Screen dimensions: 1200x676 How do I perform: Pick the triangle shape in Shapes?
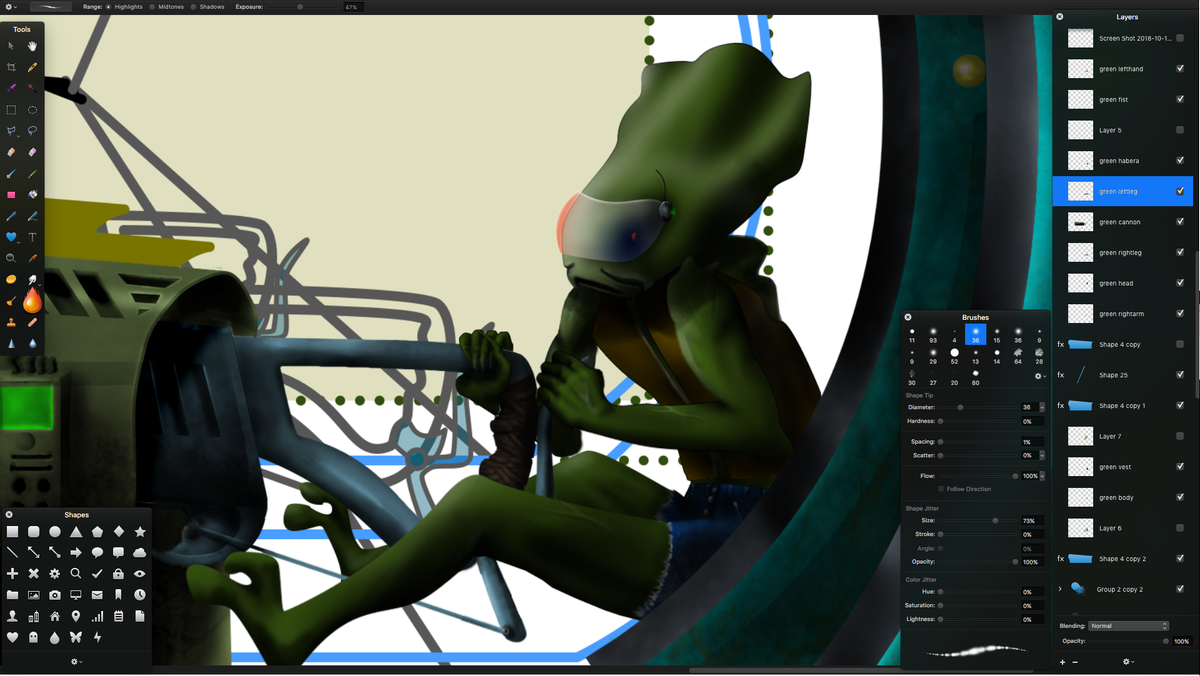(x=76, y=532)
